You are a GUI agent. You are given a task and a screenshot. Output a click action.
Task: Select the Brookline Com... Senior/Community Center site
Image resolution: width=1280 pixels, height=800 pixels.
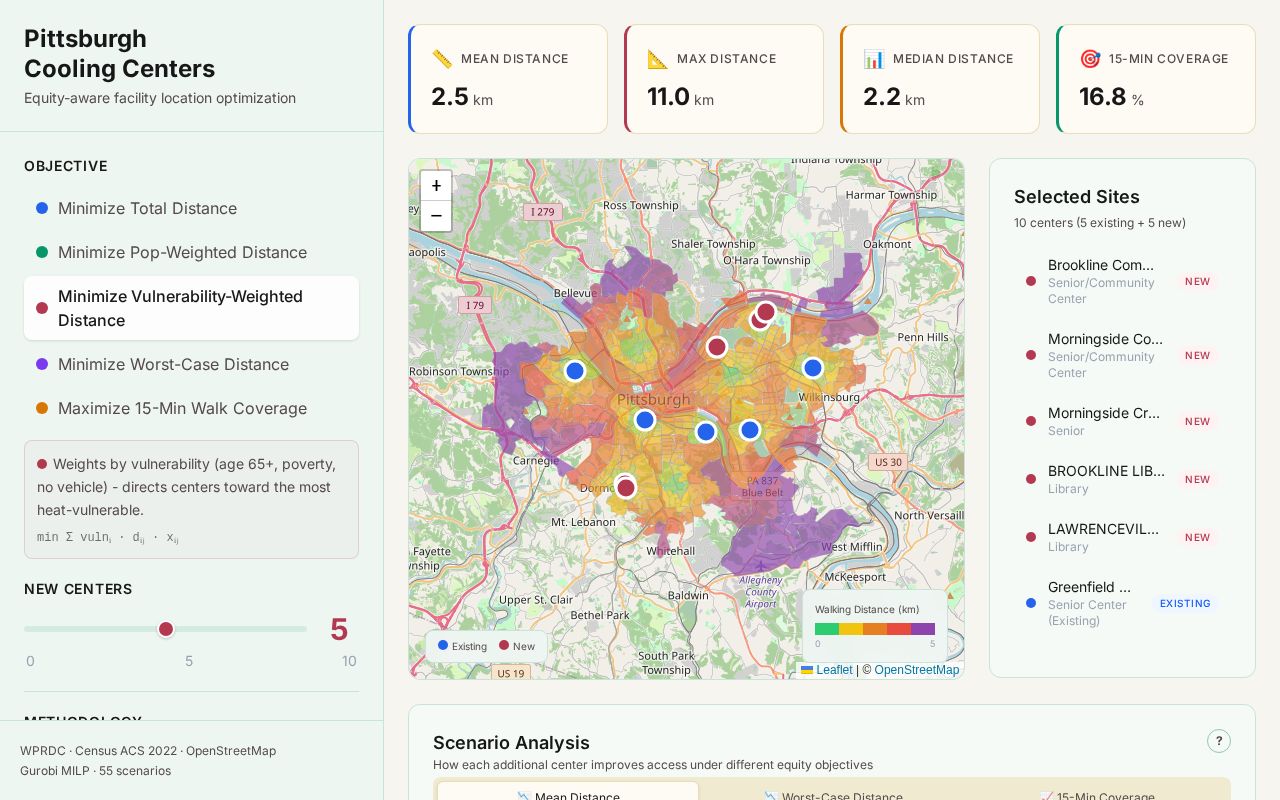(1122, 281)
